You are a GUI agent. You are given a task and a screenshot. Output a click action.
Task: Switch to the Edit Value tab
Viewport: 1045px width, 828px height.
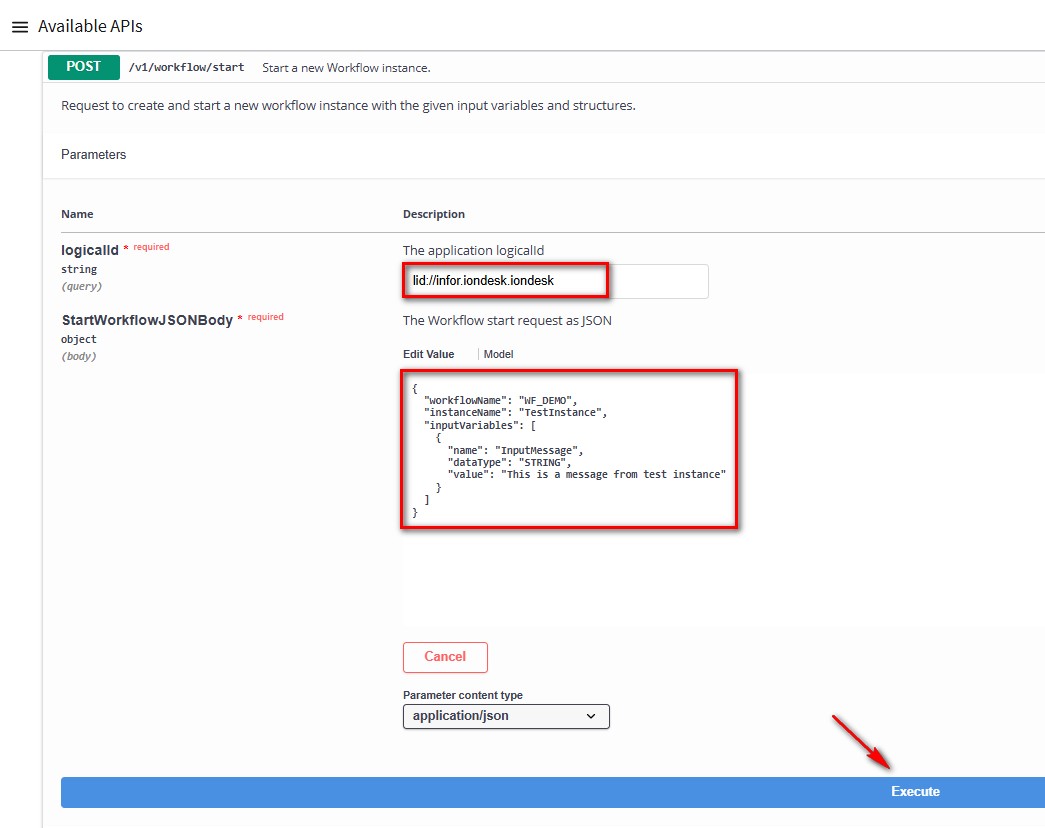click(428, 354)
